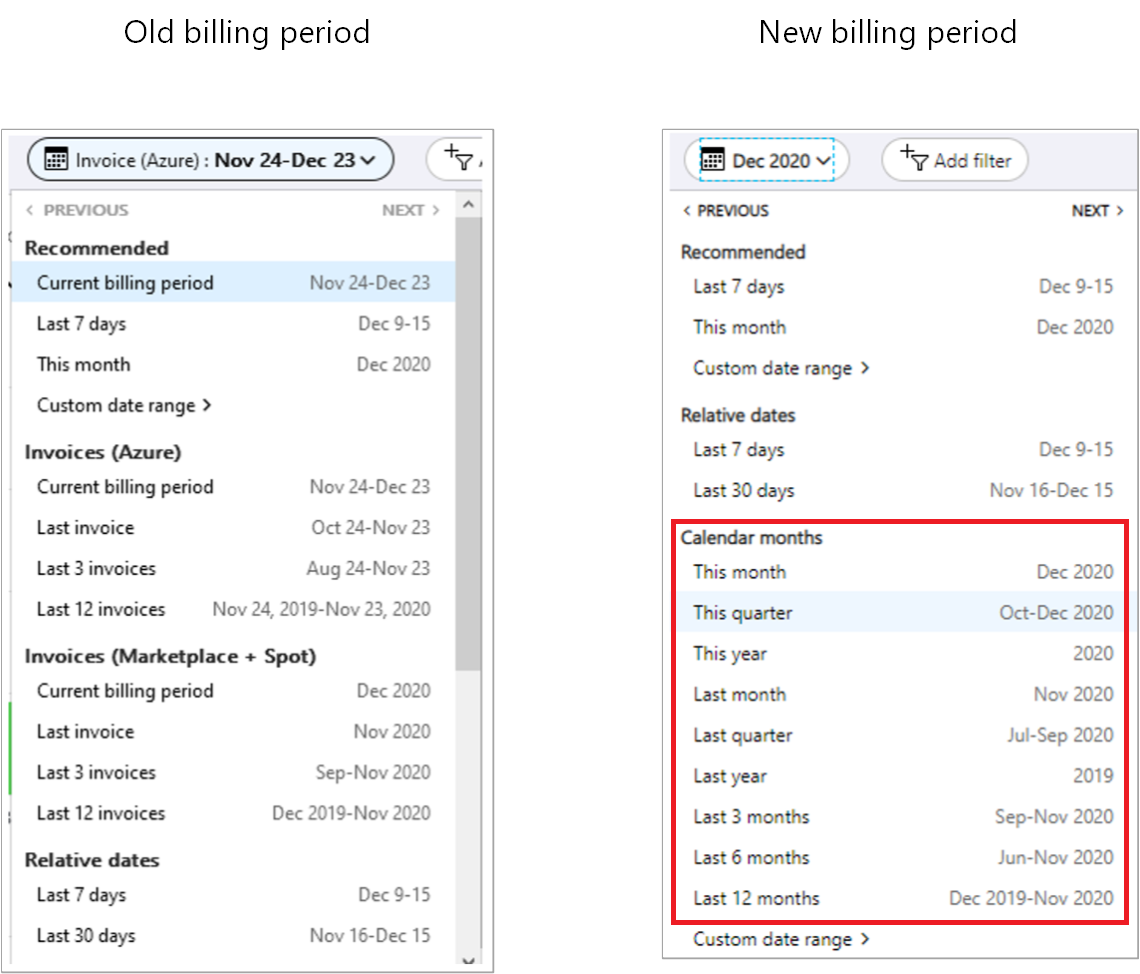Open the Invoice (Azure) Nov 24-Dec 23 dropdown

[x=211, y=159]
